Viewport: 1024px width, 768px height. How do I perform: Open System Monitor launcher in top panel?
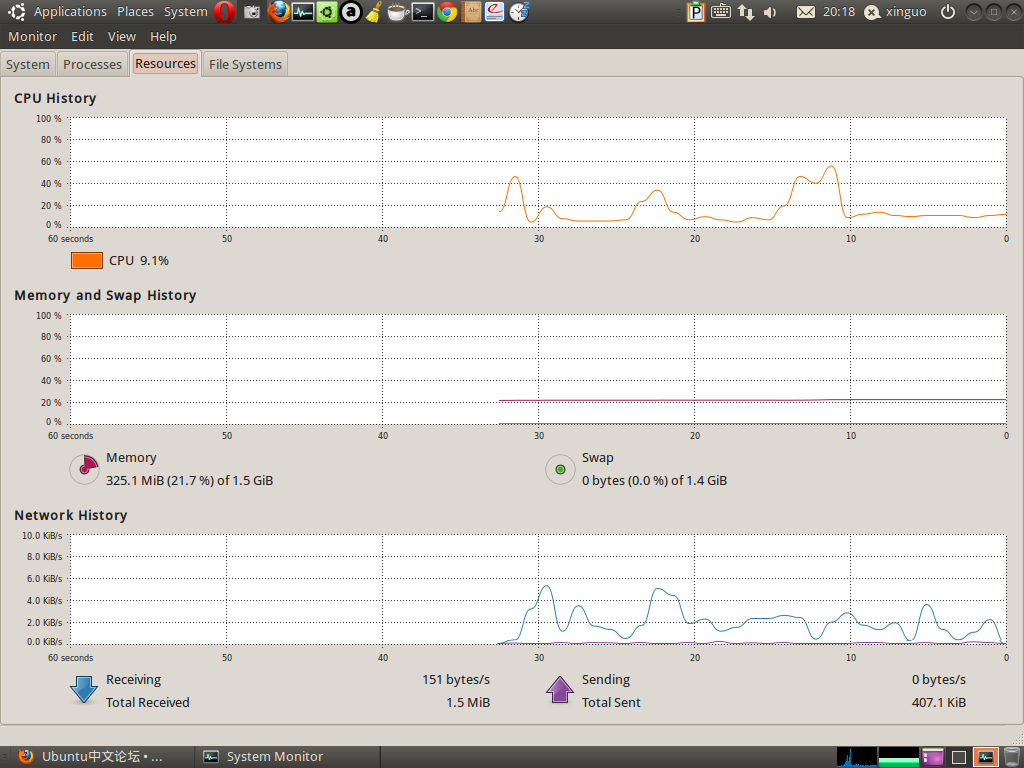click(x=303, y=12)
